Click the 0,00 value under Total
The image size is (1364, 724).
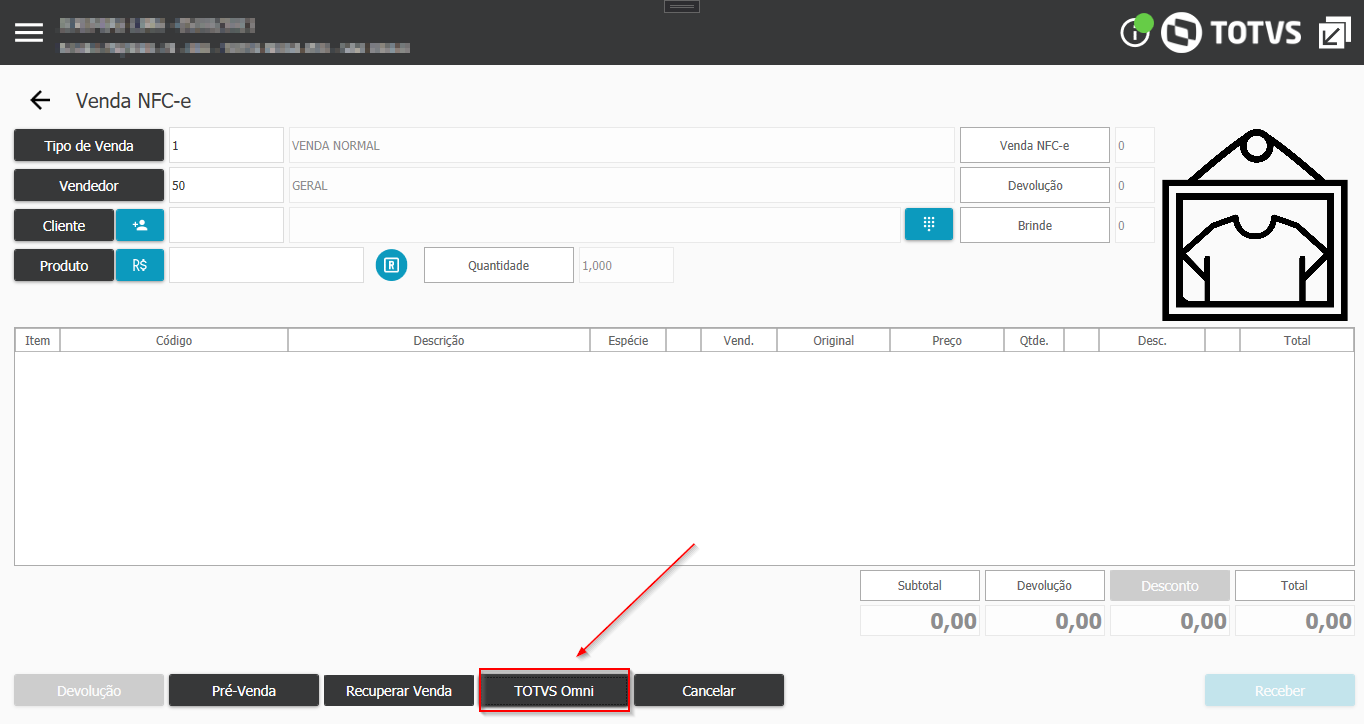click(x=1295, y=620)
